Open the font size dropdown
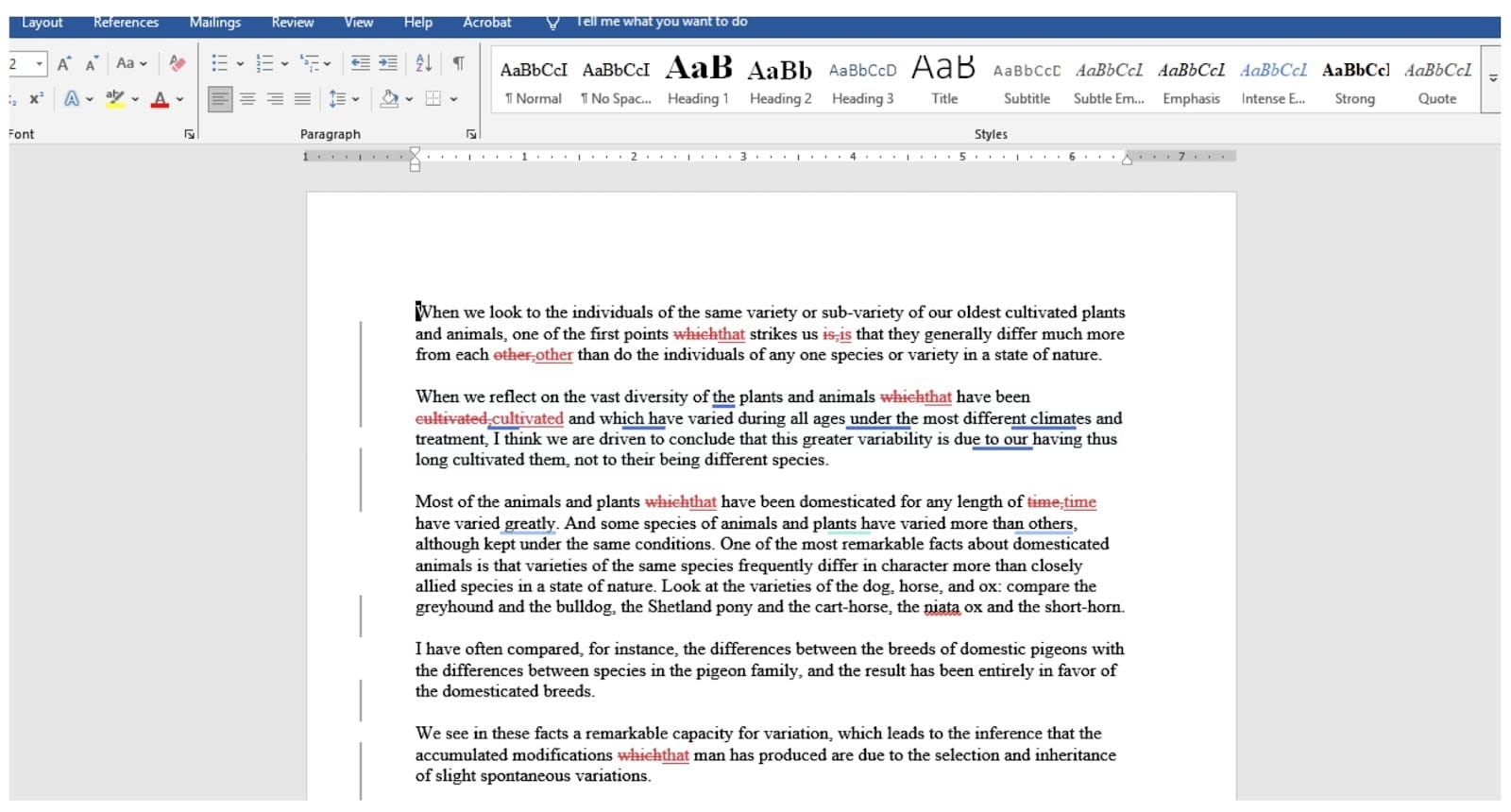The width and height of the screenshot is (1511, 812). 39,63
